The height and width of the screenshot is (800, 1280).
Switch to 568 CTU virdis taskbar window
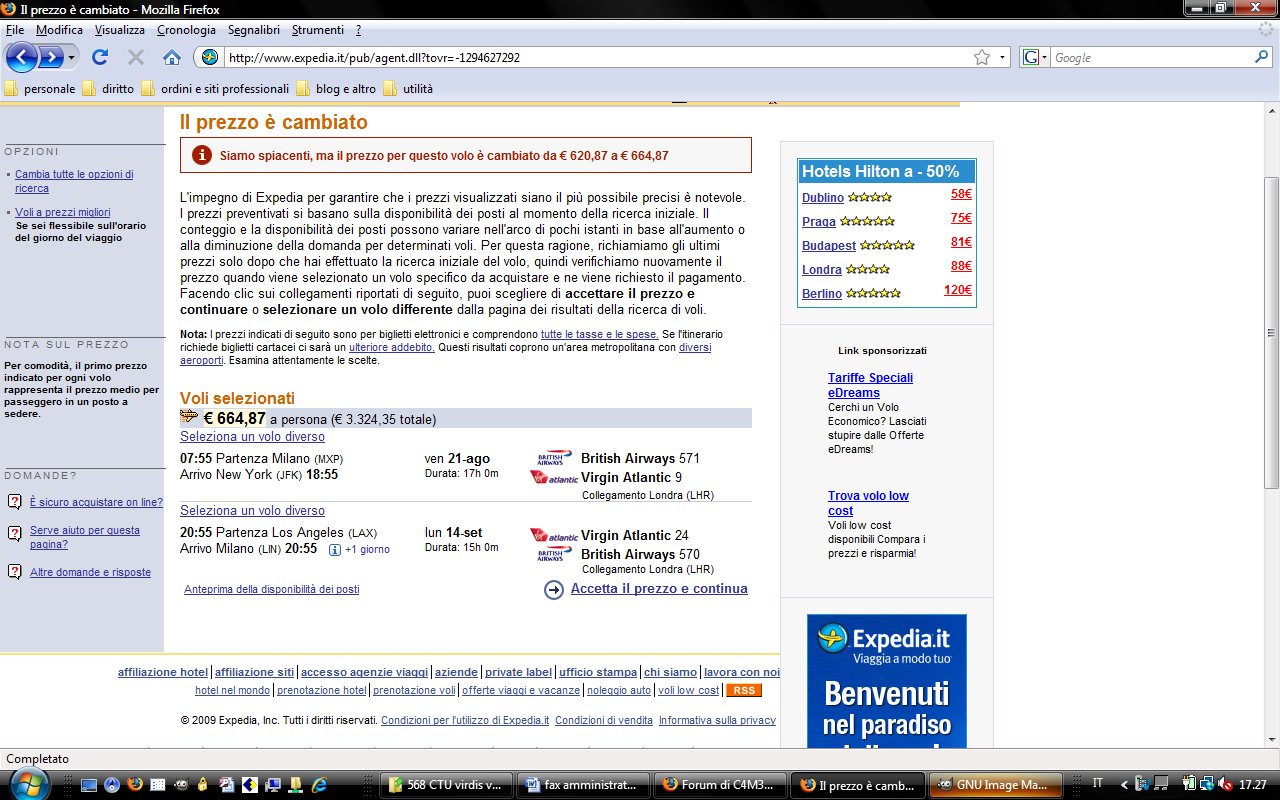pyautogui.click(x=448, y=785)
